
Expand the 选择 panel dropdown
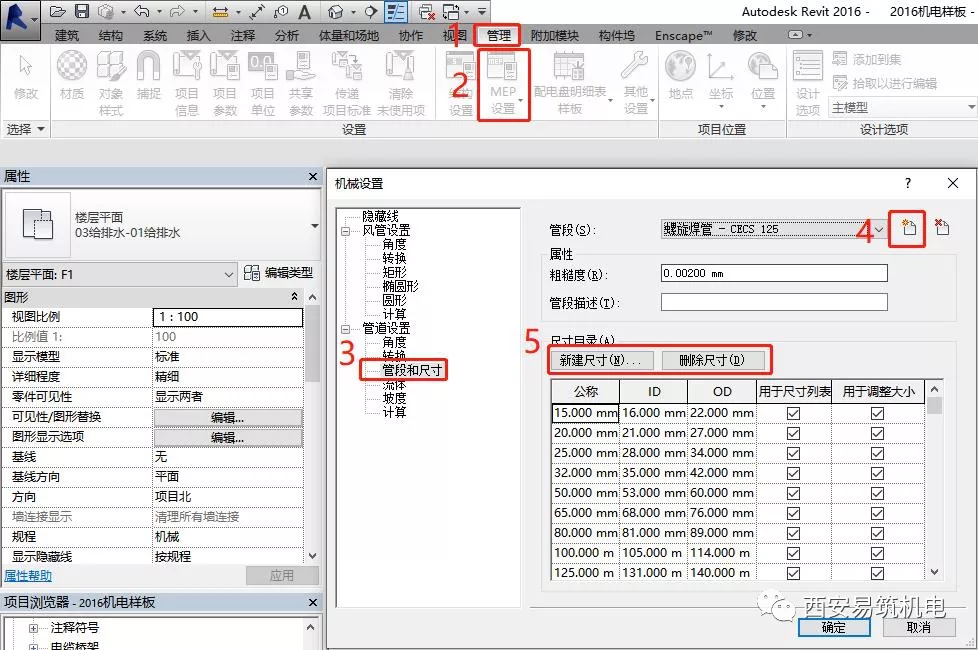click(x=25, y=129)
